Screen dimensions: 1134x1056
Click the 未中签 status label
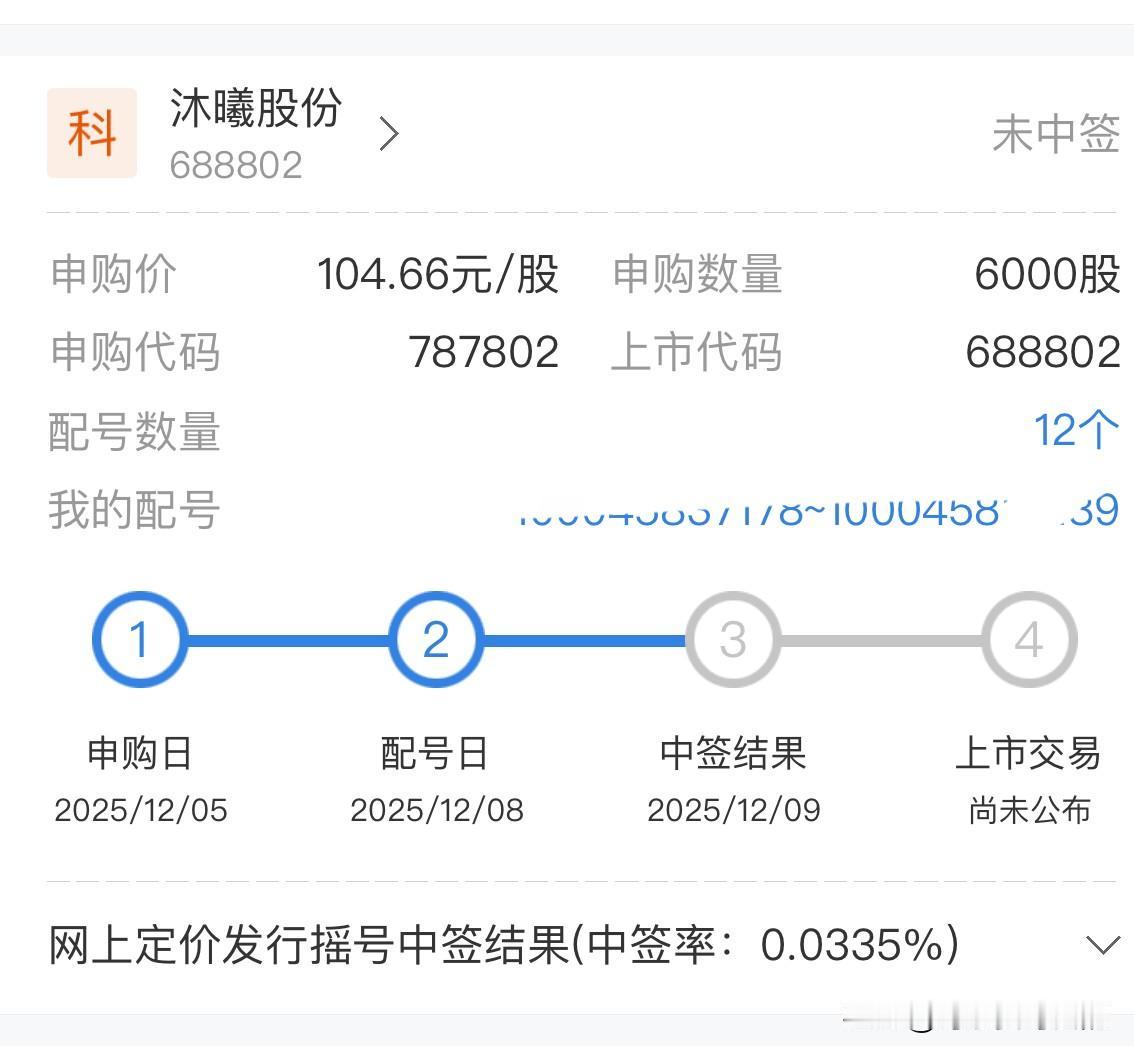1056,135
